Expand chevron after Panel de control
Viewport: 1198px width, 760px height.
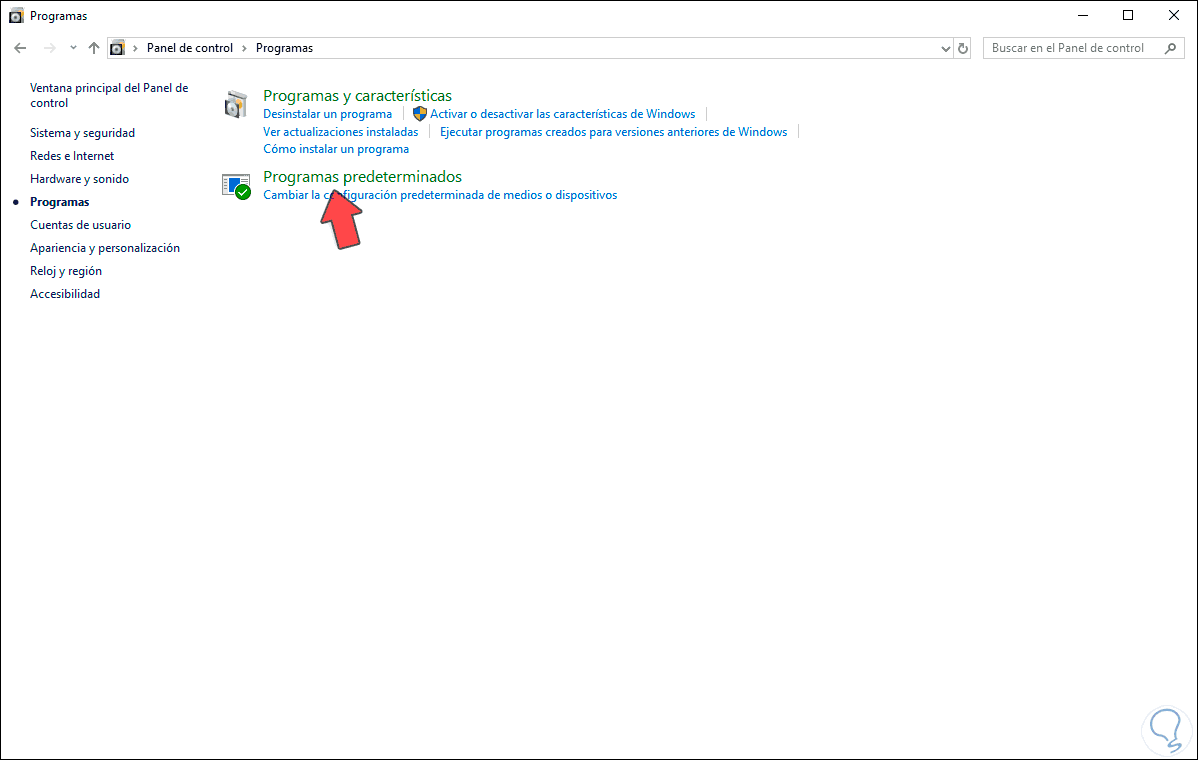[x=244, y=48]
